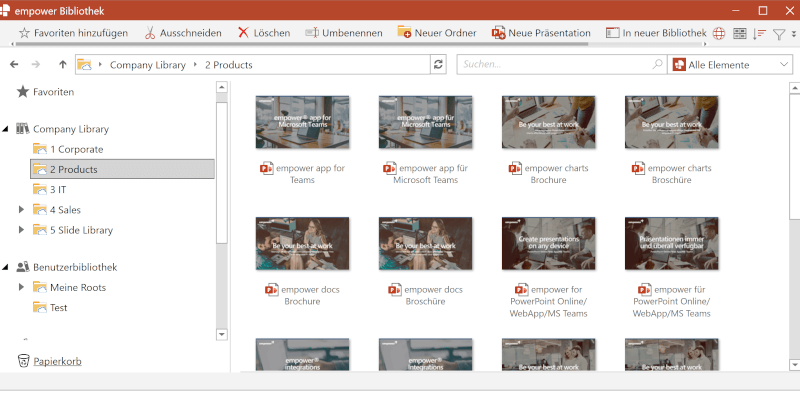Click the filter funnel icon
The width and height of the screenshot is (800, 414).
779,34
